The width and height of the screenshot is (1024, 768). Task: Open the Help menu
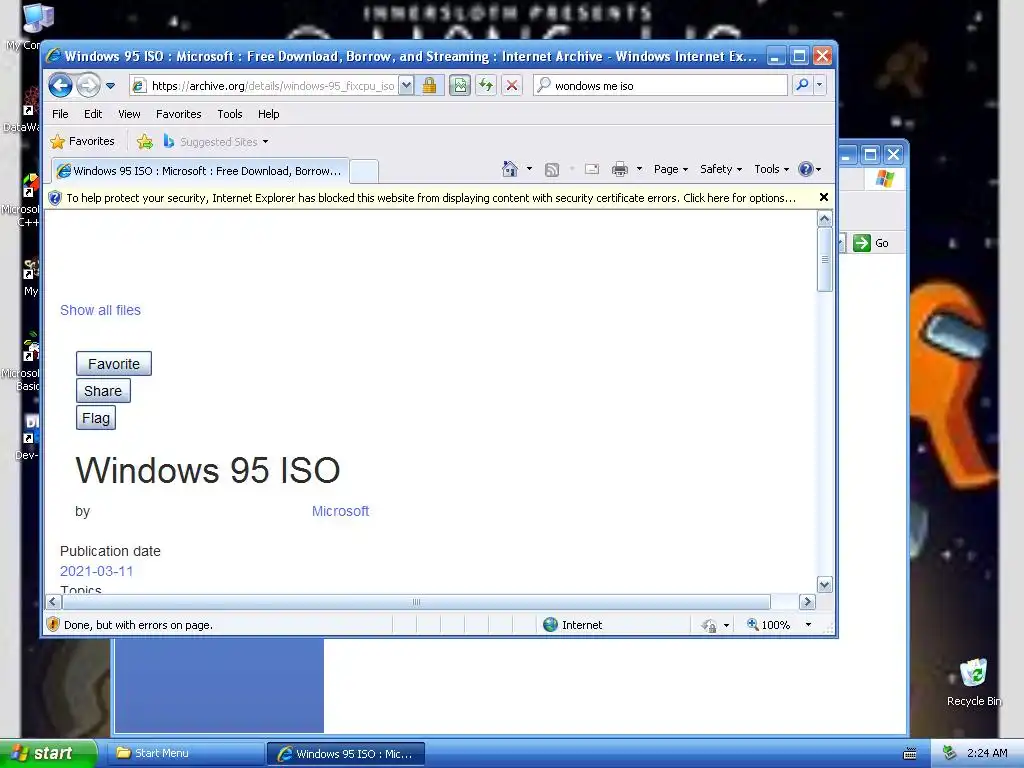268,114
